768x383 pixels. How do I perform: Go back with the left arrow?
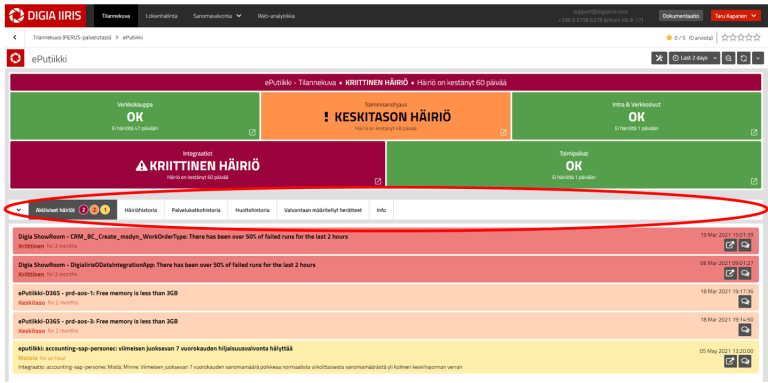(x=15, y=37)
